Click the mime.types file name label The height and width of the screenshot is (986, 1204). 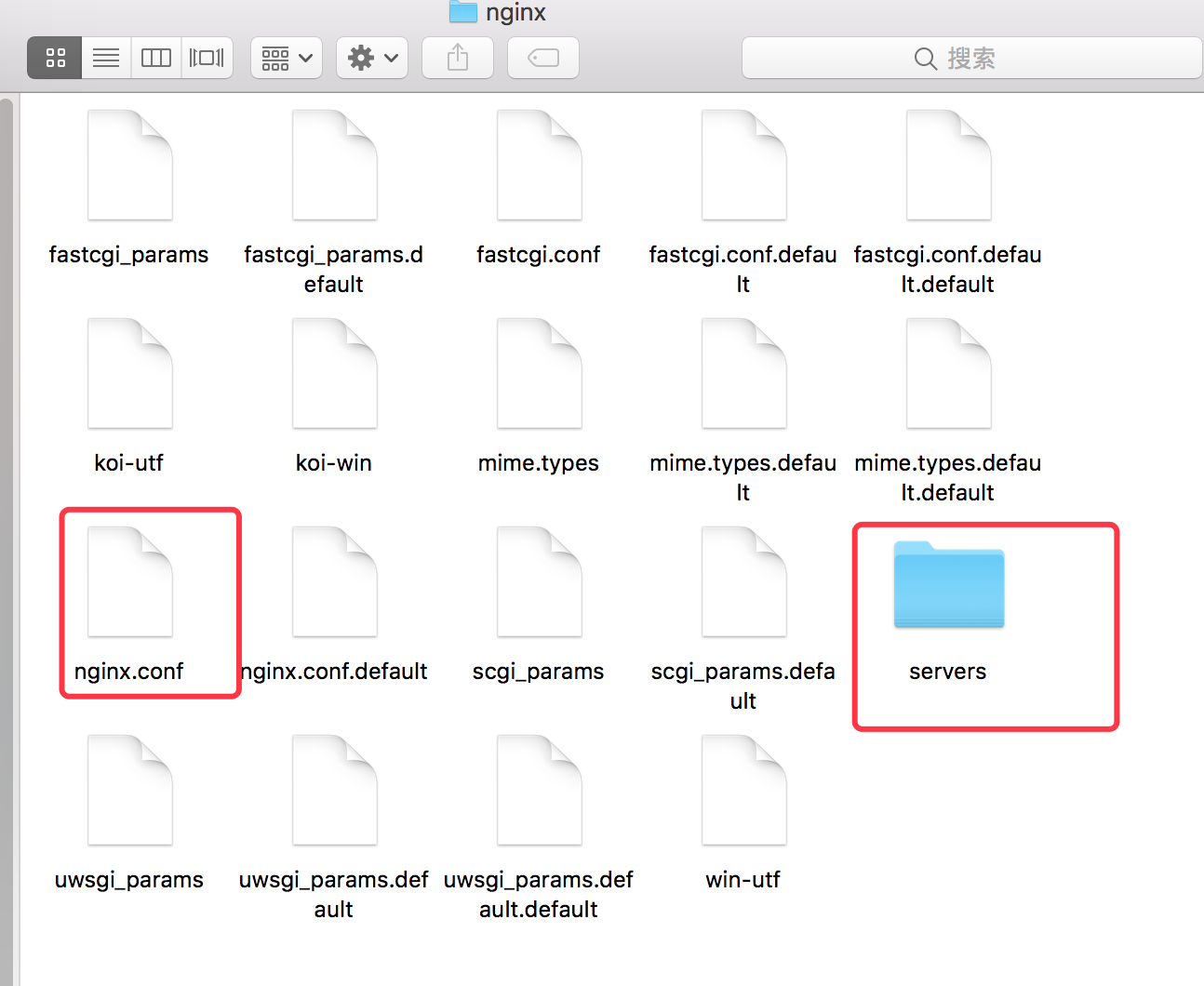[538, 463]
